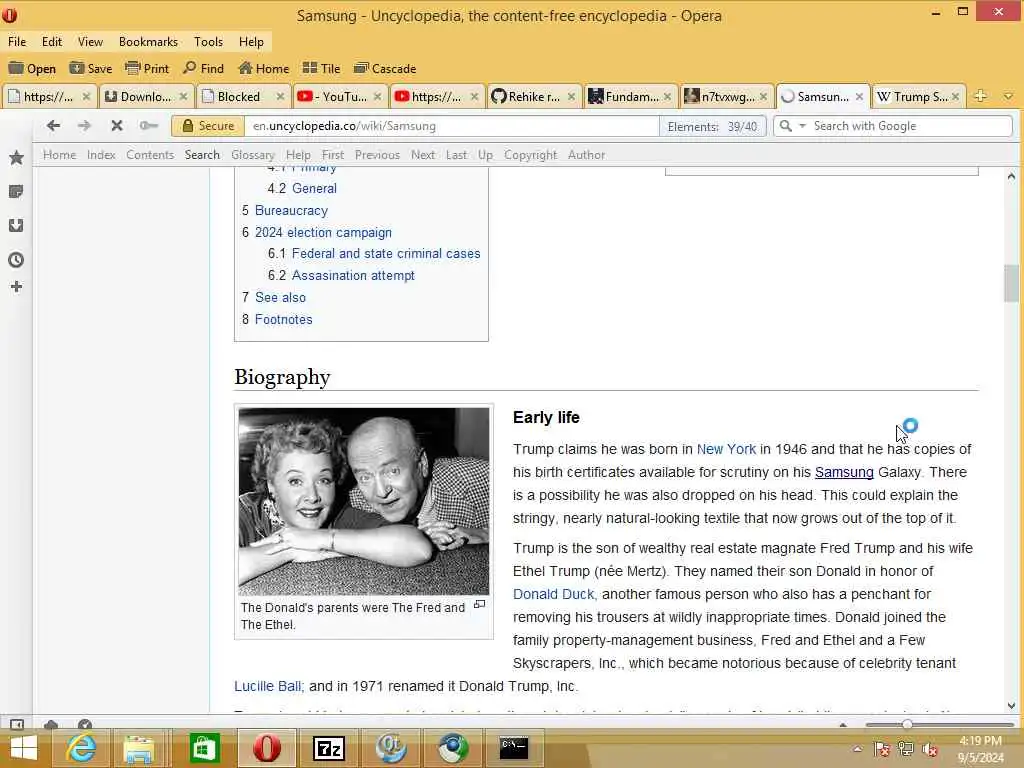
Task: Switch to the Fundam... tab
Action: tap(630, 97)
